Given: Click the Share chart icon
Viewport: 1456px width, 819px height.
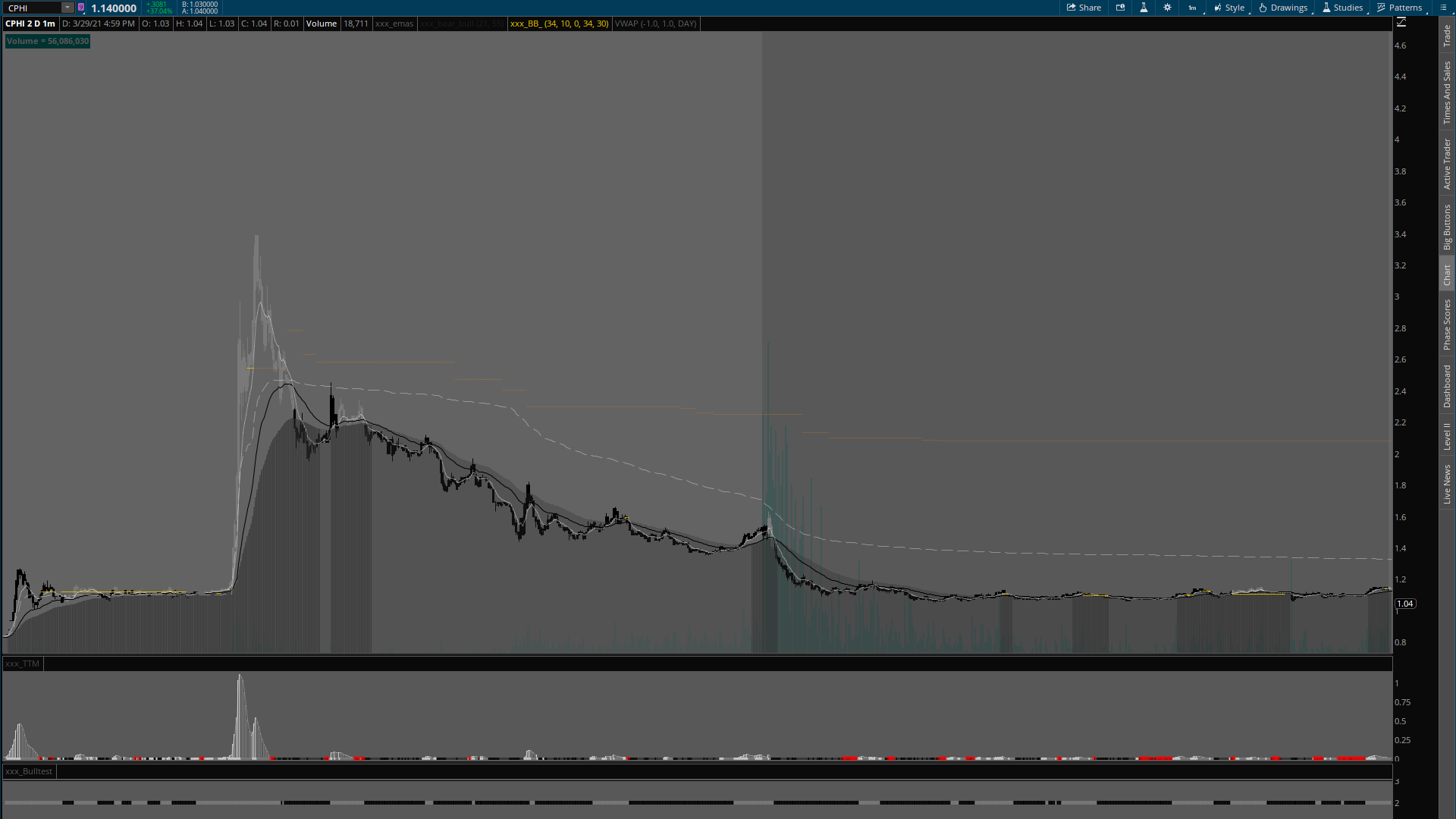Looking at the screenshot, I should [1084, 8].
